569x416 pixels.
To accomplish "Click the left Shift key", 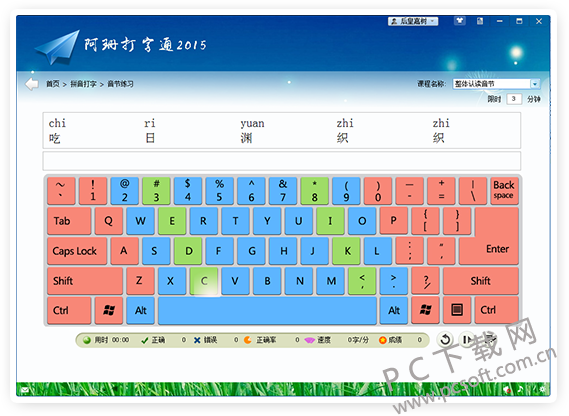I will point(85,281).
